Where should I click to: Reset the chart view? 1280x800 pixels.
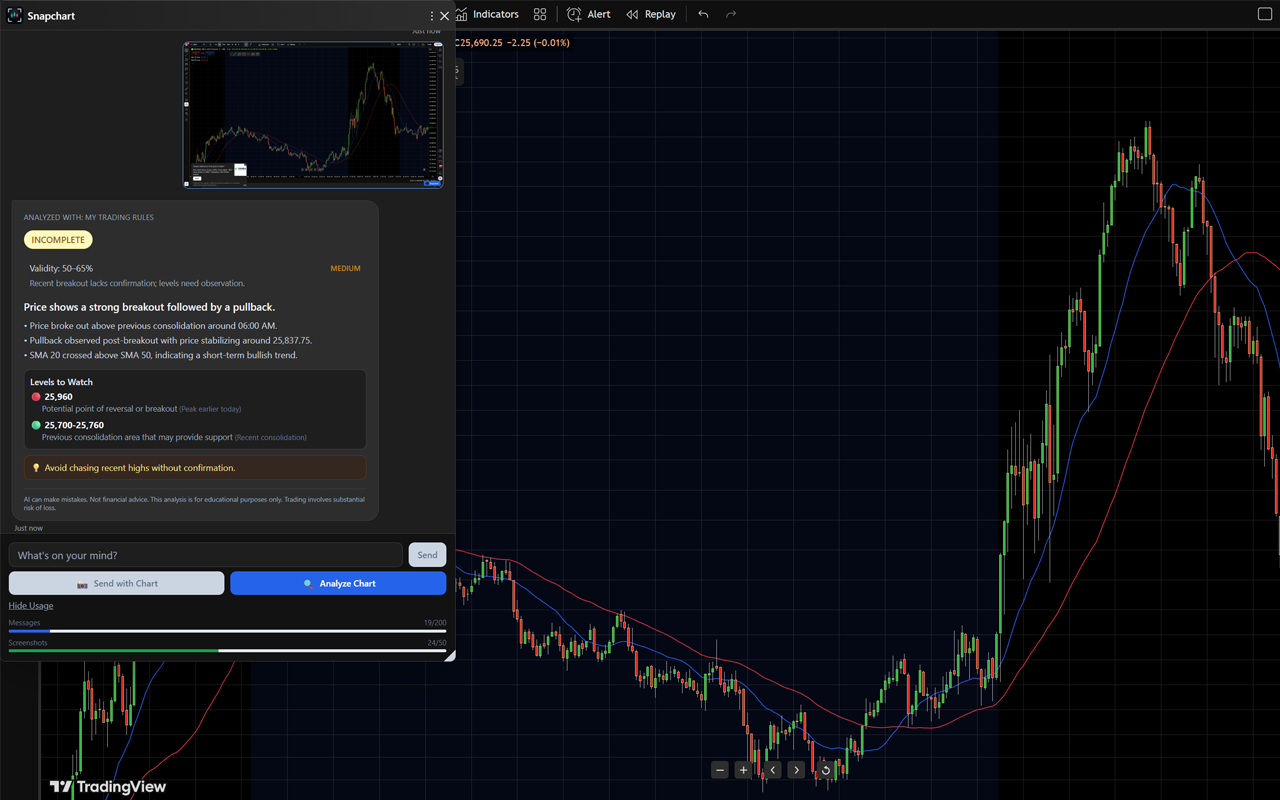pyautogui.click(x=826, y=770)
